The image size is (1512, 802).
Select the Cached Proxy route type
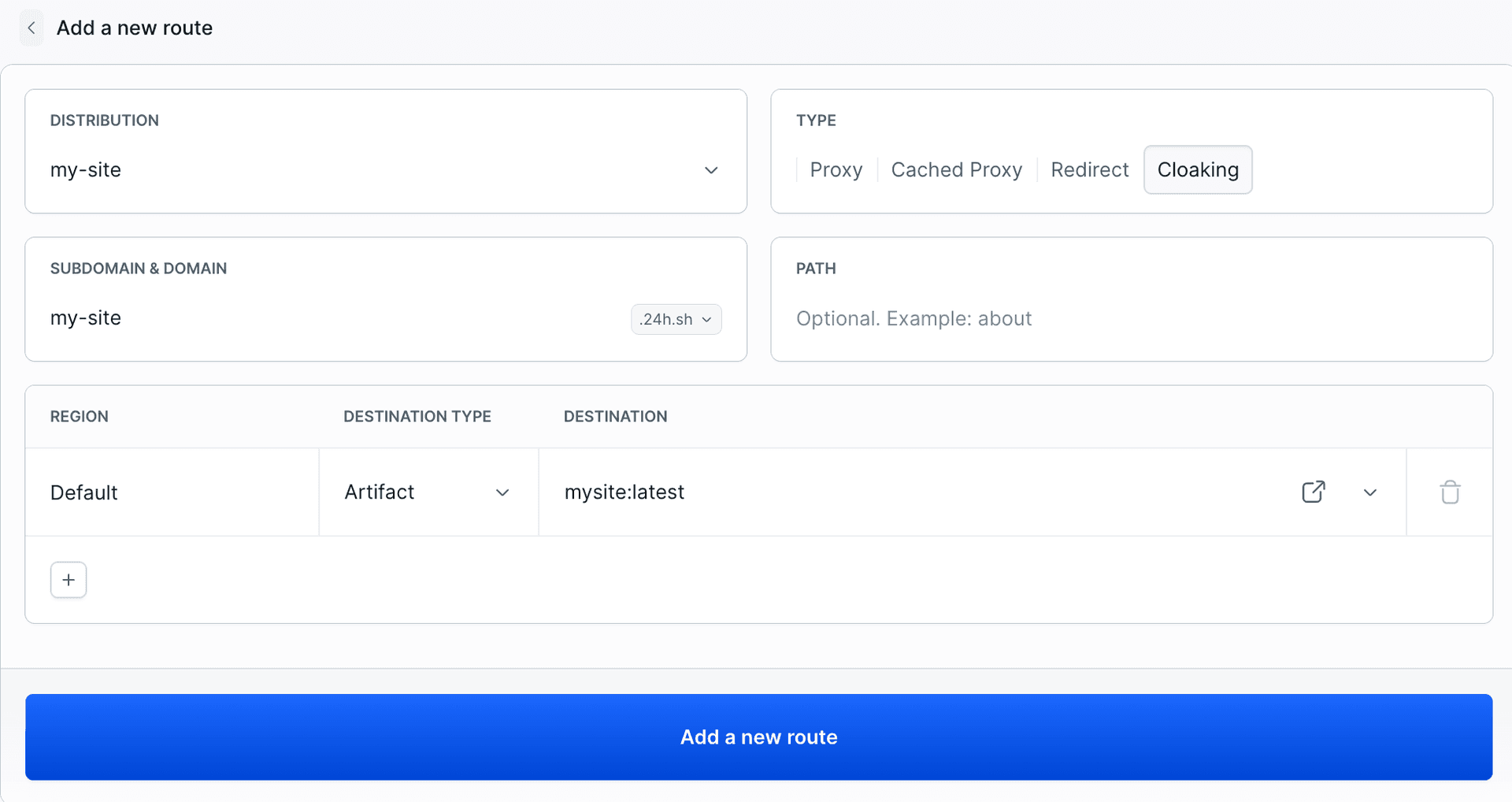(x=957, y=170)
